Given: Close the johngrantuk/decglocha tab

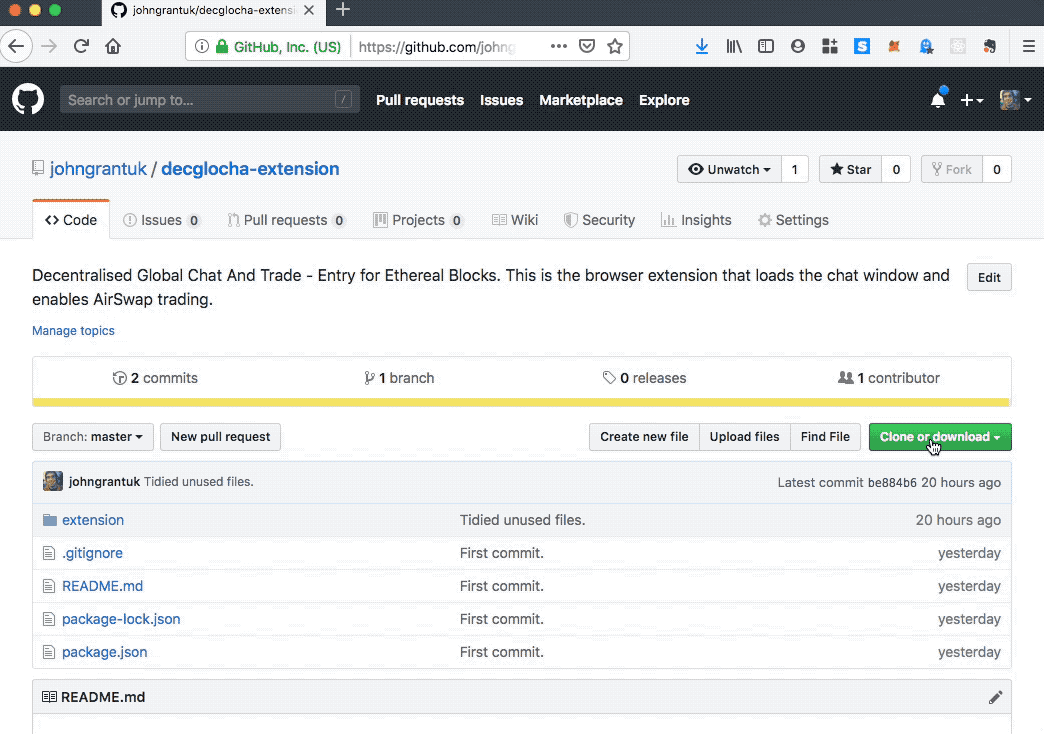Looking at the screenshot, I should pos(309,10).
